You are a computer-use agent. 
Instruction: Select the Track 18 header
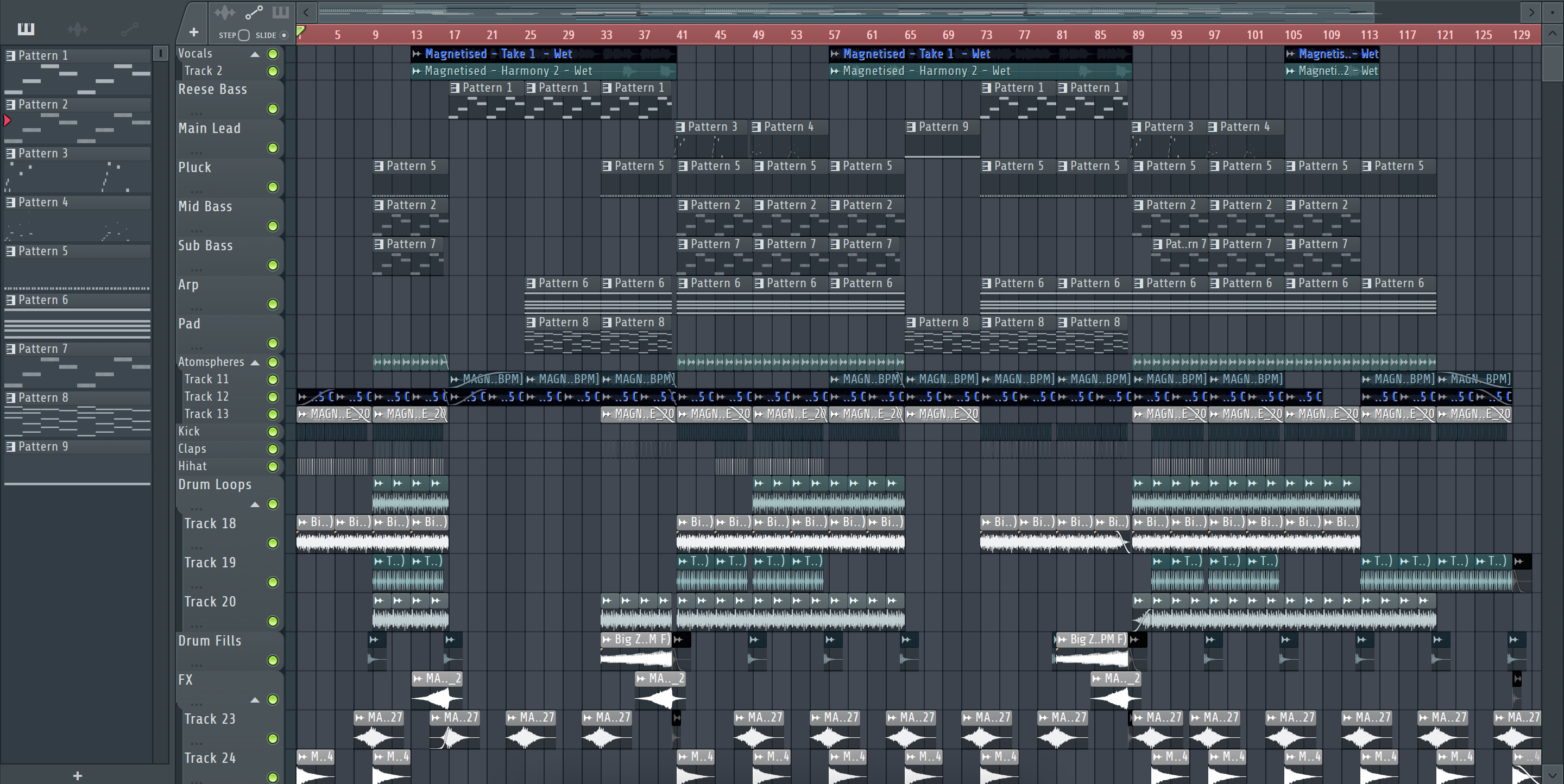click(x=232, y=533)
